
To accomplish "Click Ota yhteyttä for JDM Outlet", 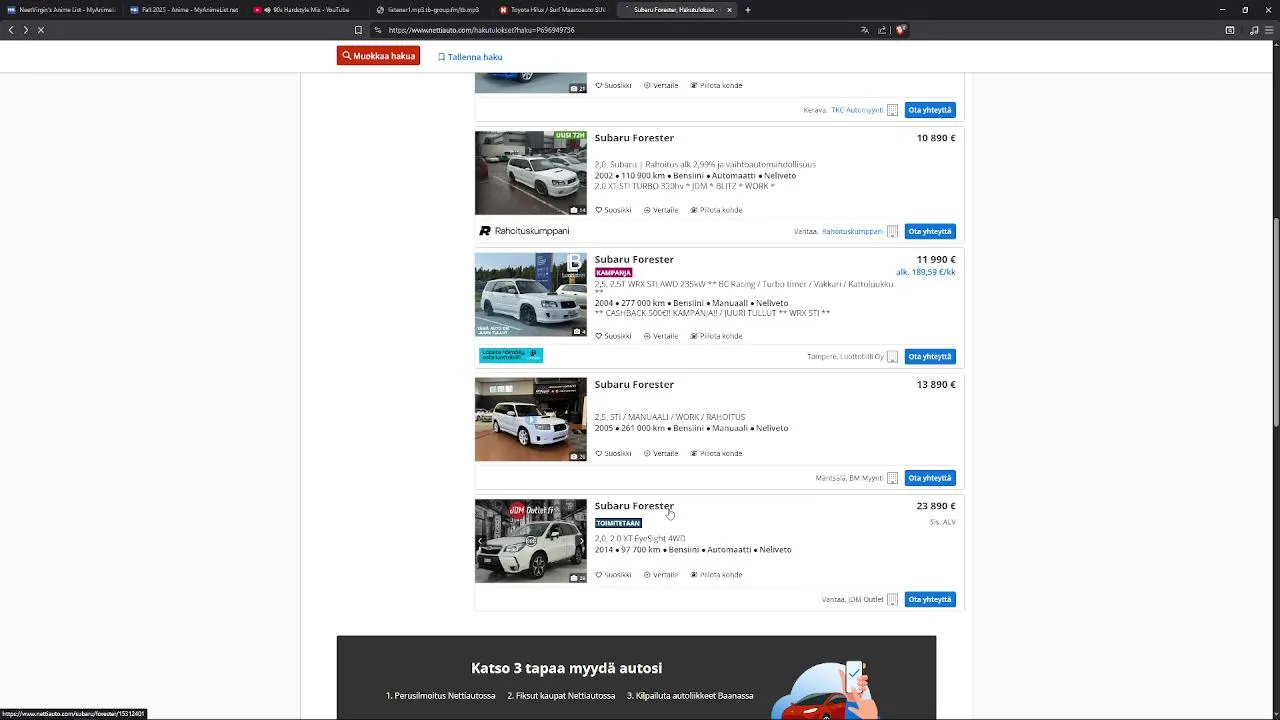I will click(x=930, y=599).
